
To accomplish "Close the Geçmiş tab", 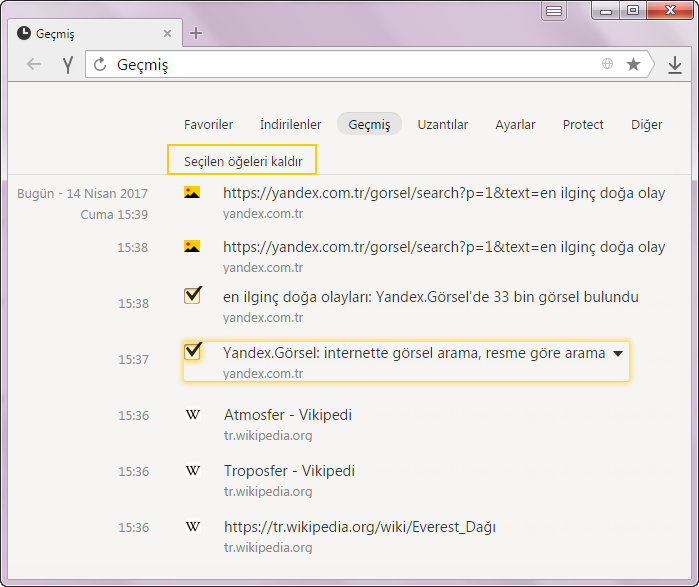I will 168,33.
